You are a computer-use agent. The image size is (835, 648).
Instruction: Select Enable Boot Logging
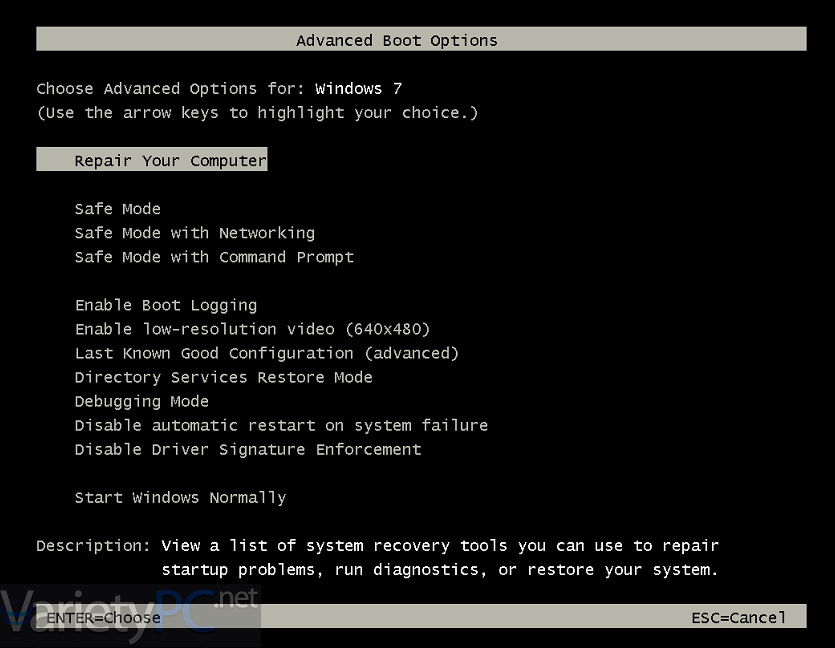click(x=166, y=305)
